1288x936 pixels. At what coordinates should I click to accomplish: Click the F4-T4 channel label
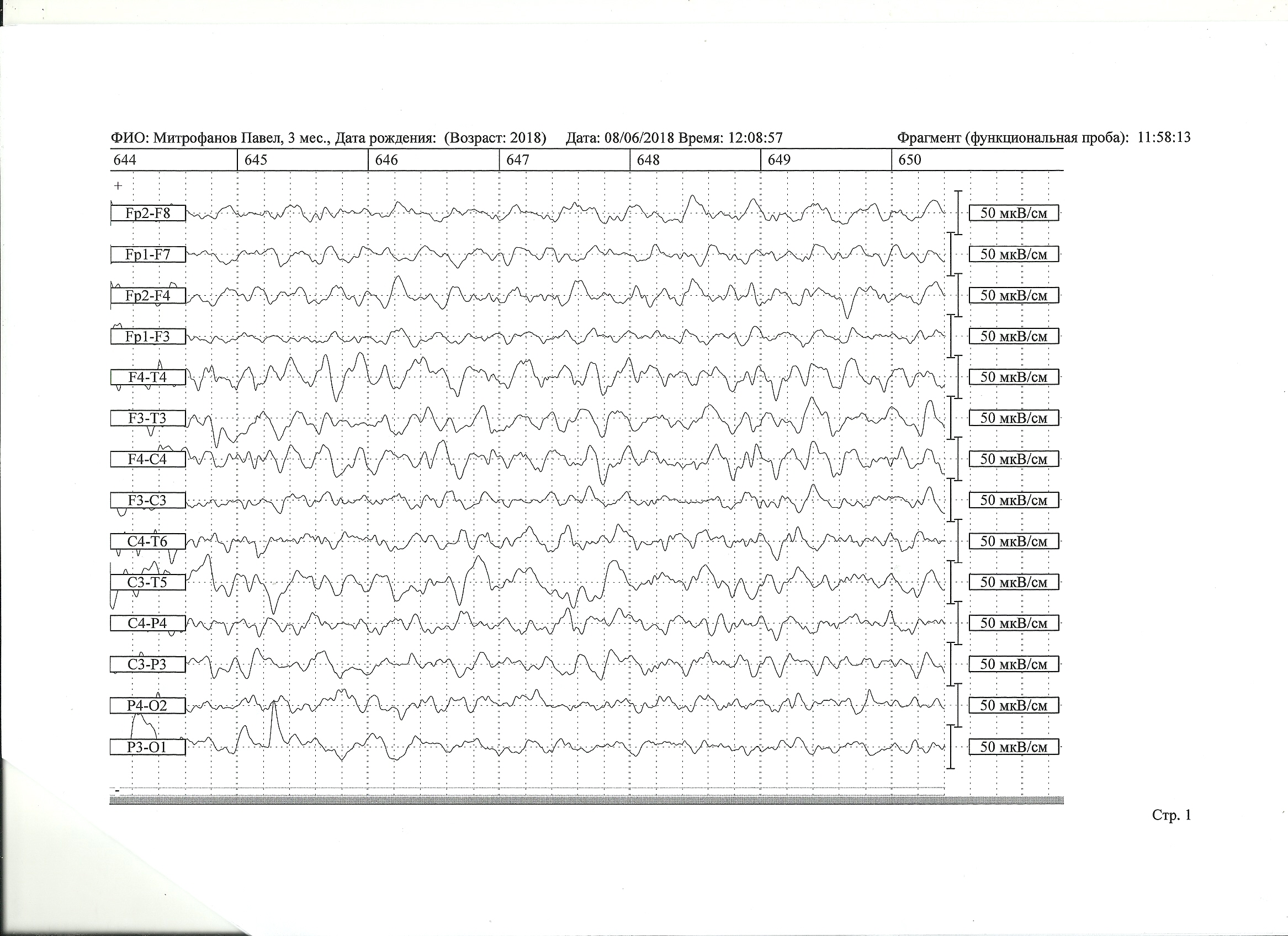pos(147,377)
